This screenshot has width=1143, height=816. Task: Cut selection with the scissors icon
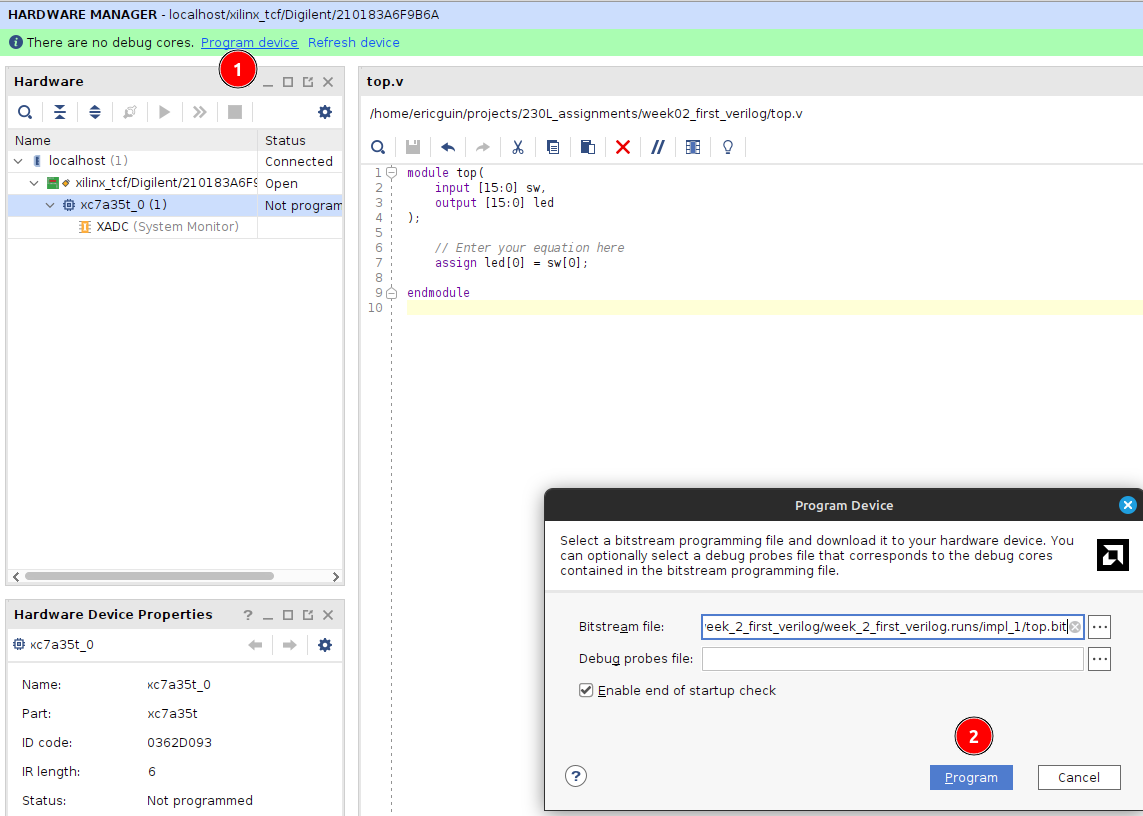pos(518,147)
